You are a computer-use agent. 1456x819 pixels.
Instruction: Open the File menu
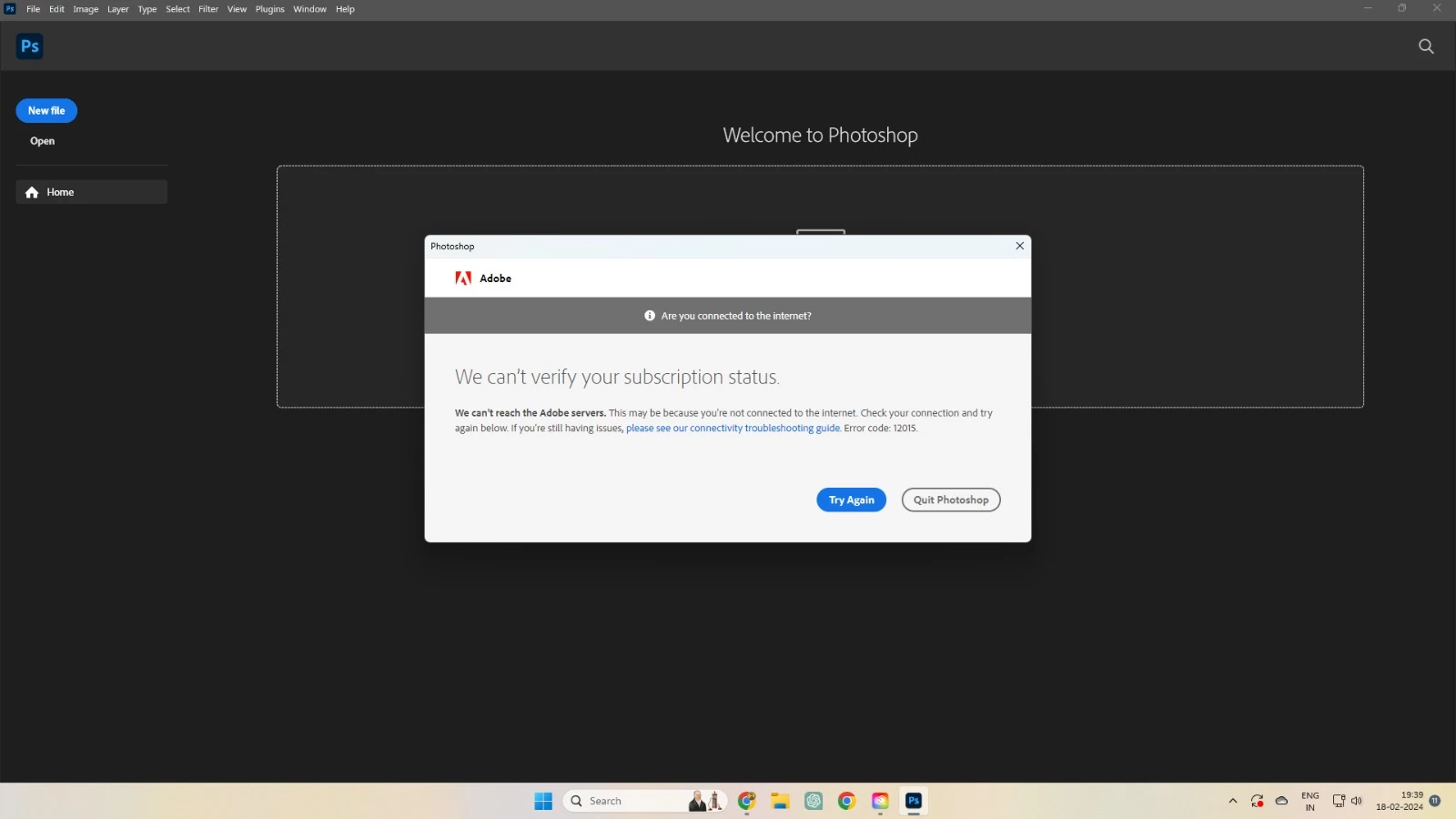pos(33,9)
